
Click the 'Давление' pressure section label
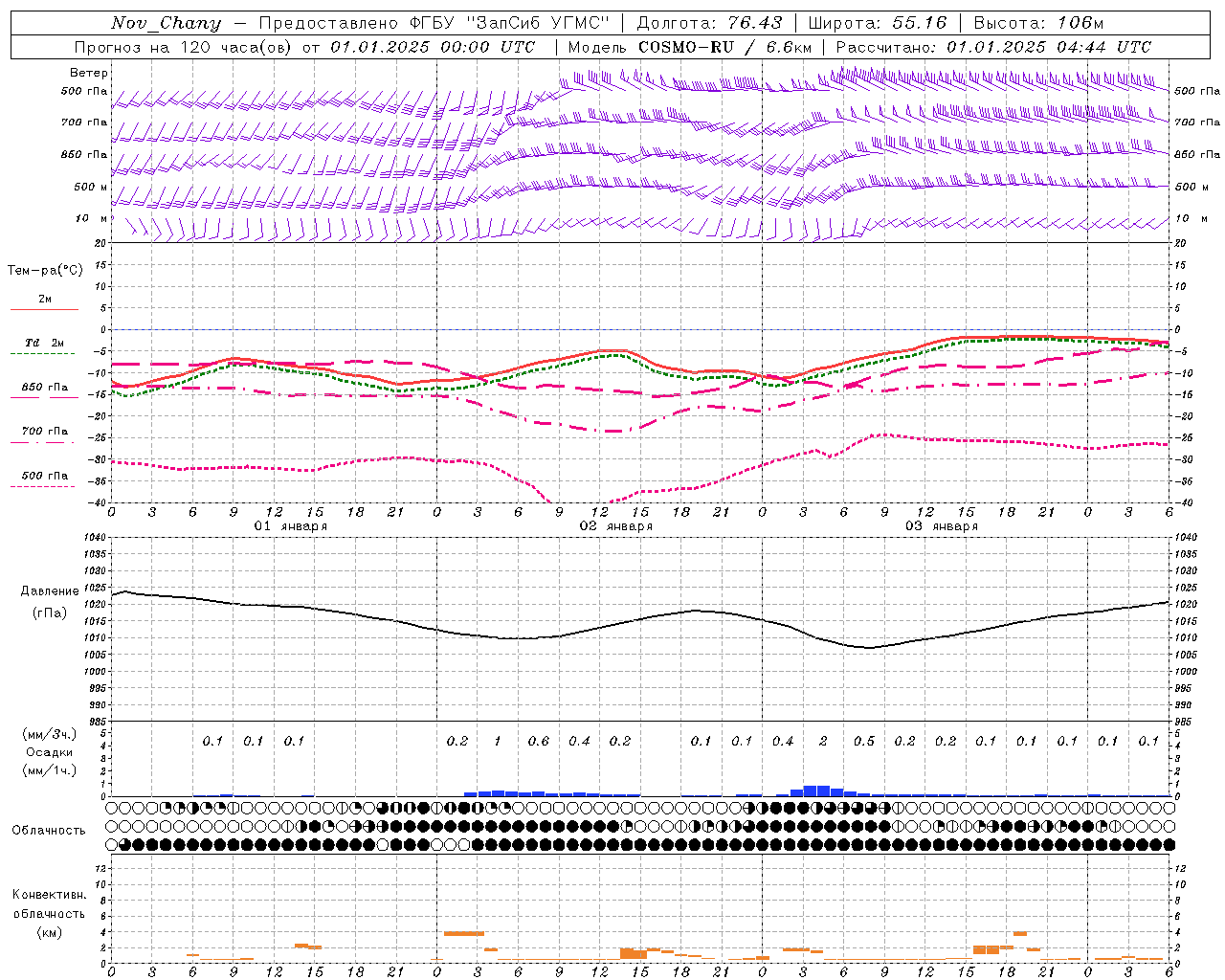click(x=50, y=591)
